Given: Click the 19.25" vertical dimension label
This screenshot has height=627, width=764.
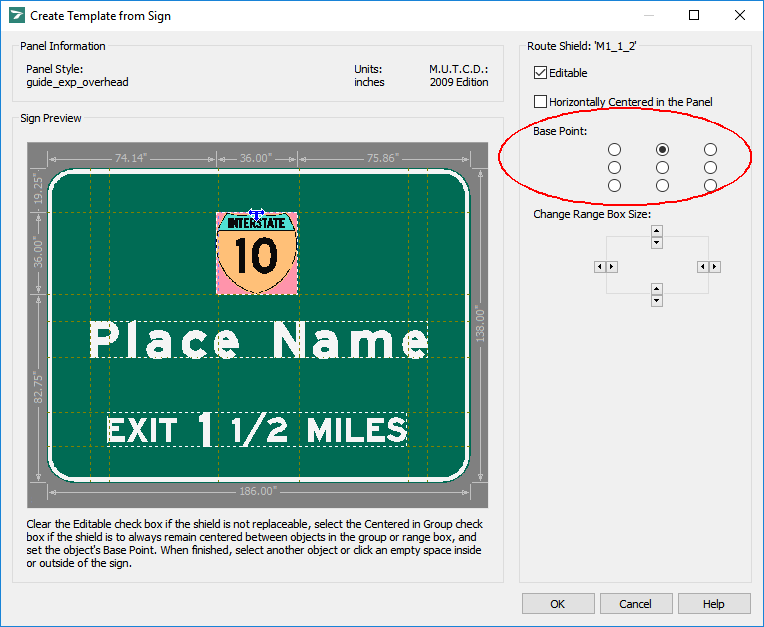Looking at the screenshot, I should (38, 190).
